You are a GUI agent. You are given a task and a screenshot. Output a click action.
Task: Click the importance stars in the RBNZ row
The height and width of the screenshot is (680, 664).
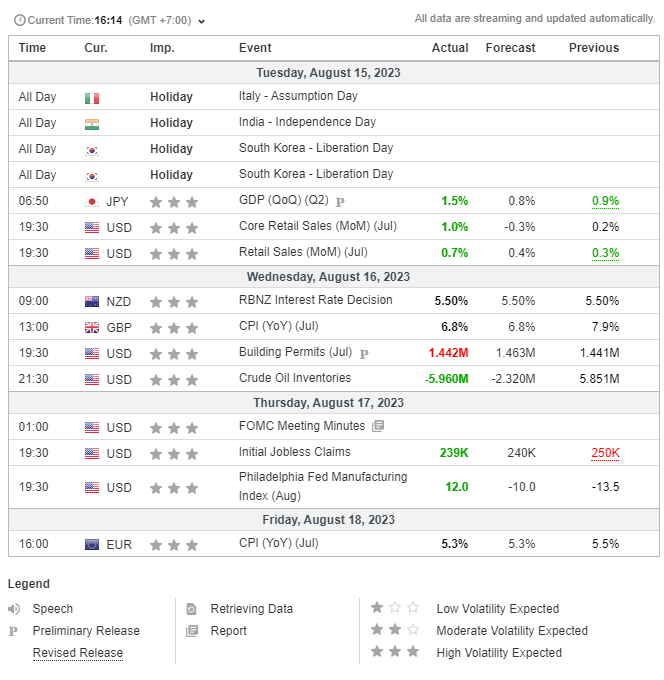(174, 302)
